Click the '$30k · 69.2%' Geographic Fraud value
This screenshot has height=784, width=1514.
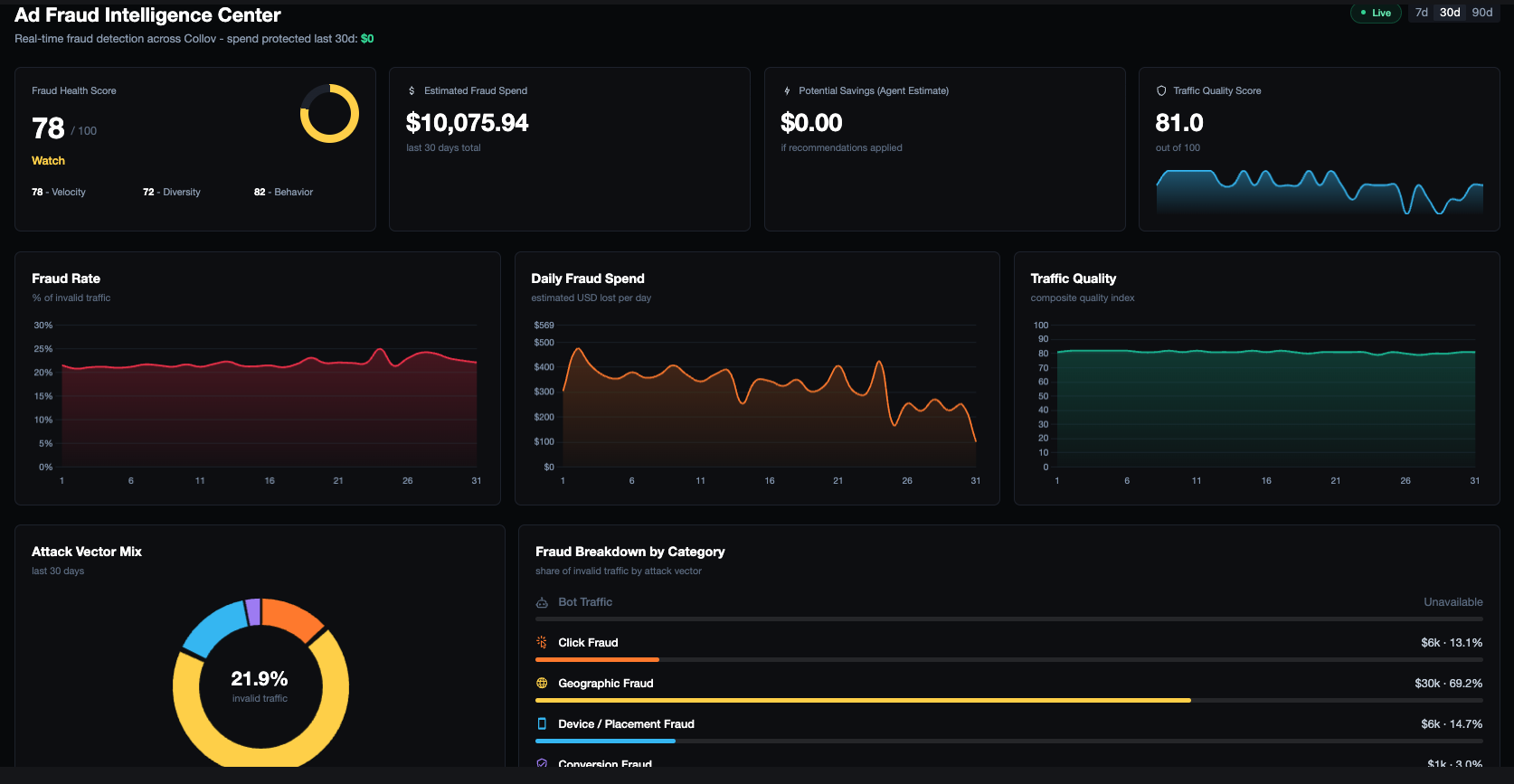(x=1449, y=683)
